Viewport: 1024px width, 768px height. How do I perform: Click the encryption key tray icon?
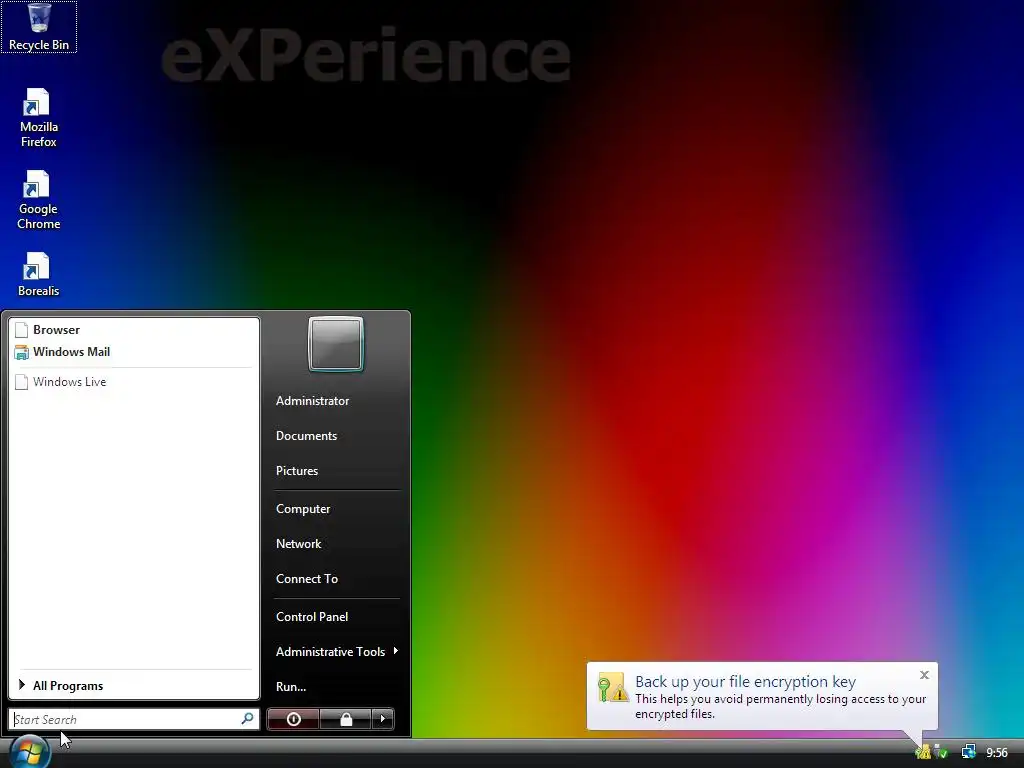point(923,753)
